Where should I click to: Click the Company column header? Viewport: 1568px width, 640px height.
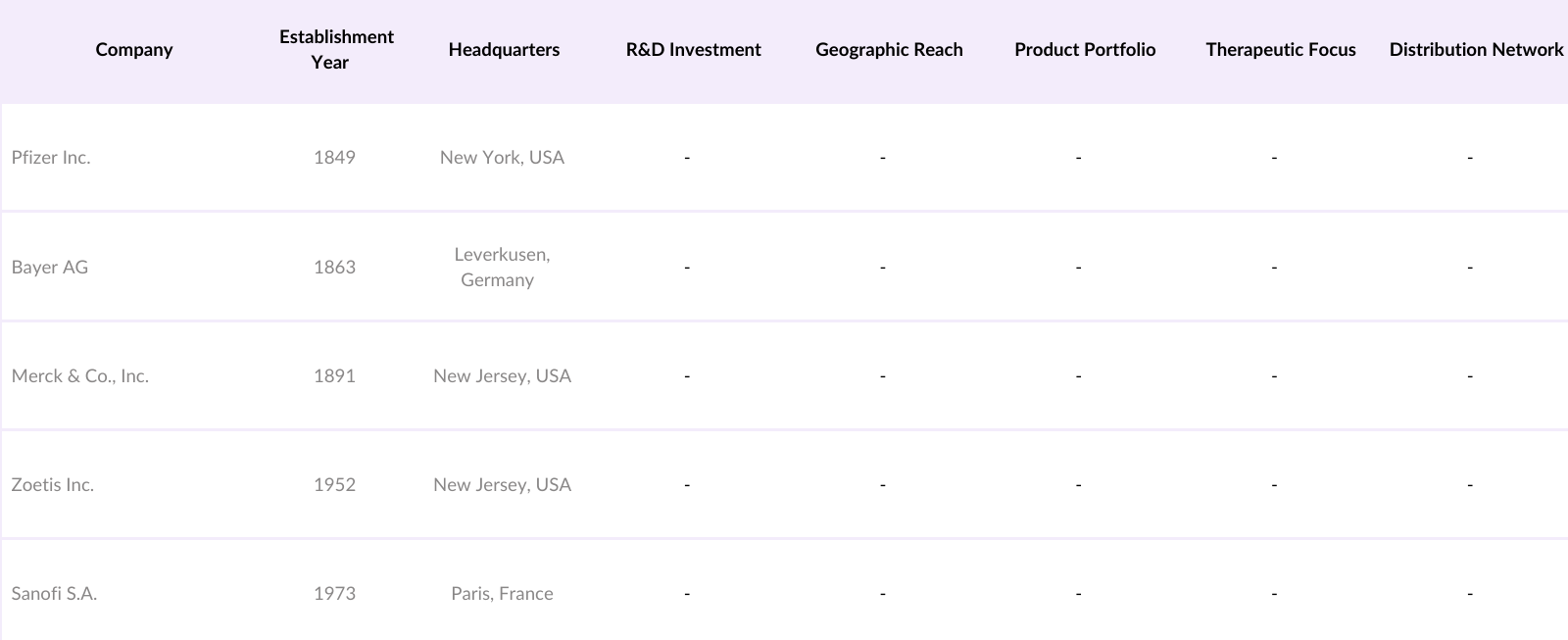134,50
